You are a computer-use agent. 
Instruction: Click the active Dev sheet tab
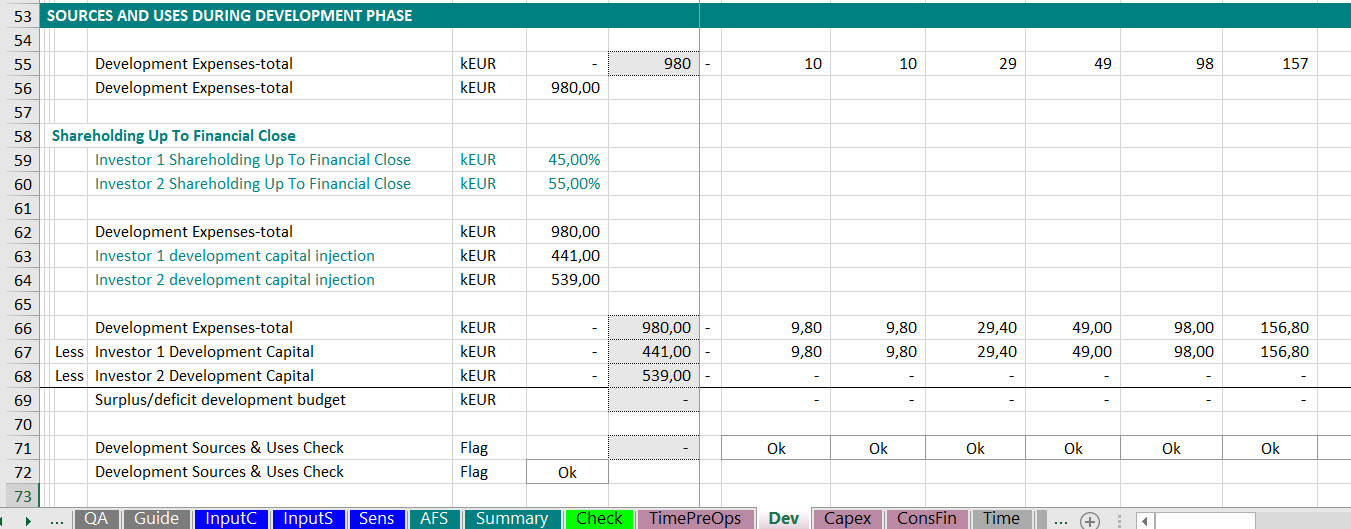coord(784,519)
